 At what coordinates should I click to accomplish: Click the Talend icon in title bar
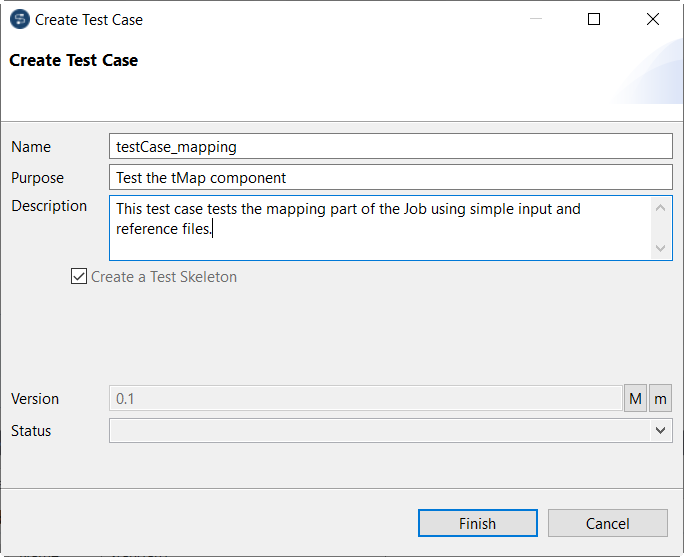[x=20, y=19]
